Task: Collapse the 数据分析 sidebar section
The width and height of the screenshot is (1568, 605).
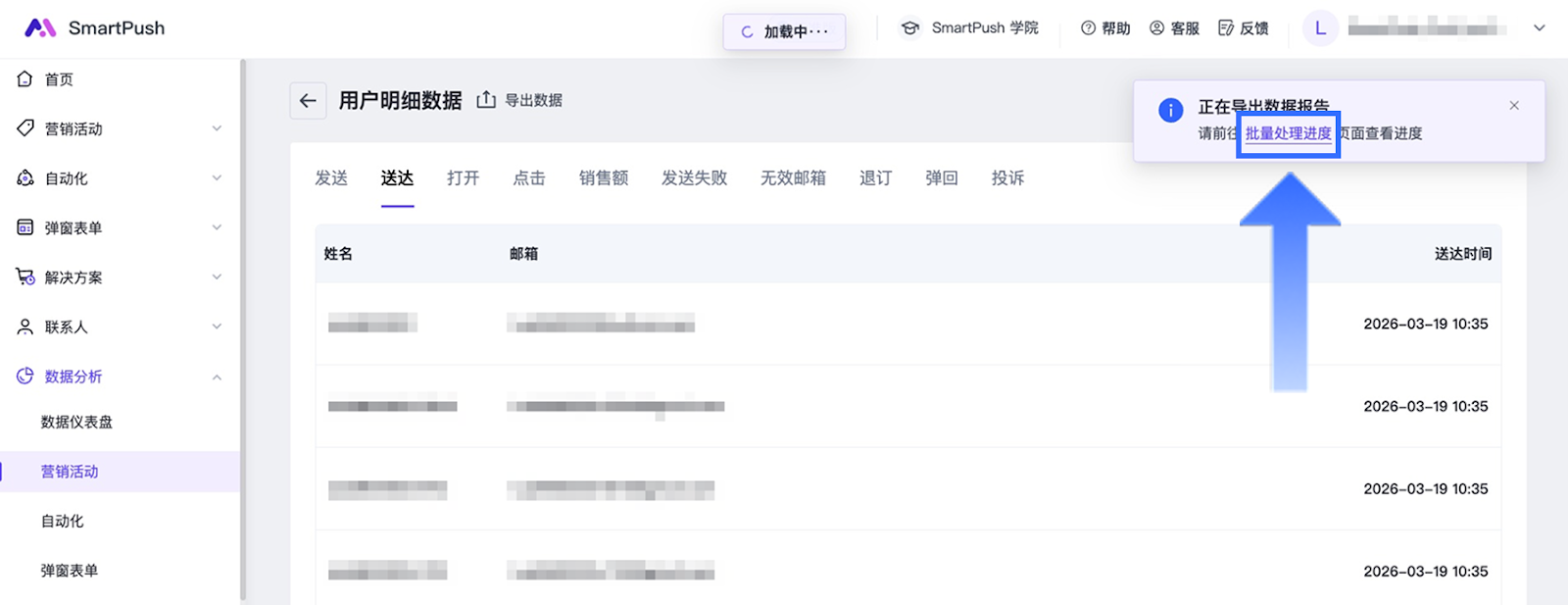Action: [x=217, y=377]
